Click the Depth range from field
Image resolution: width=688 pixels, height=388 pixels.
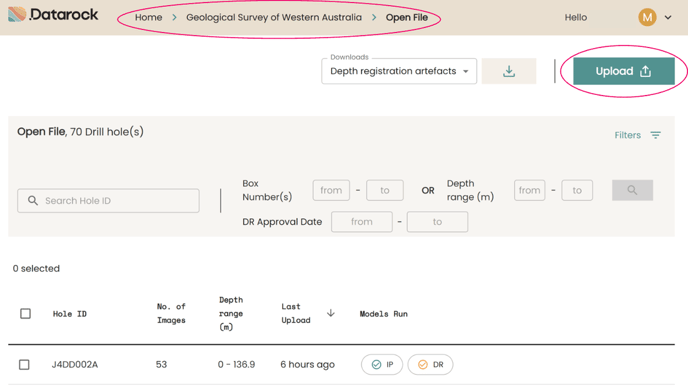click(530, 190)
